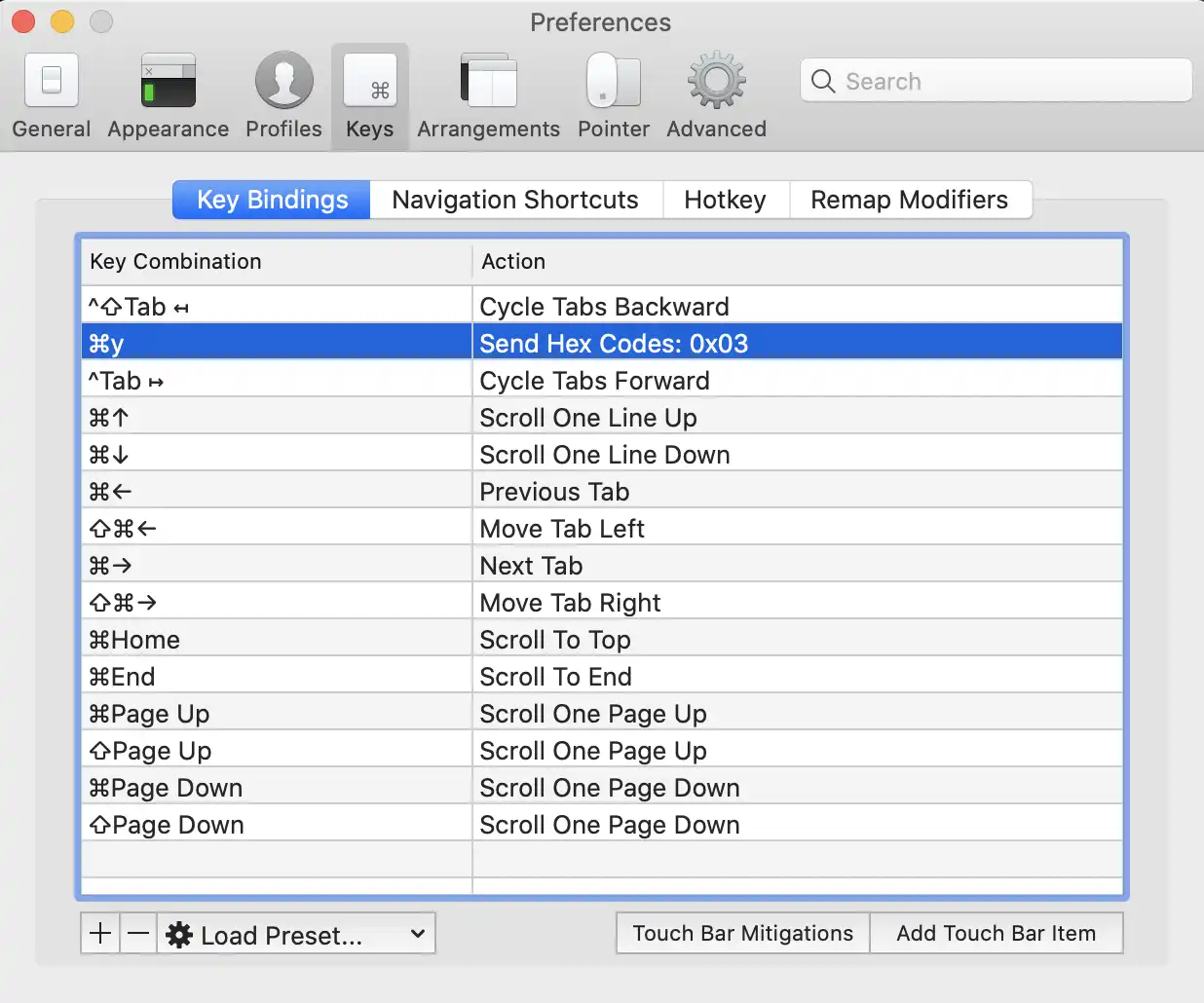This screenshot has width=1204, height=1003.
Task: Click the minus button to remove binding
Action: pyautogui.click(x=138, y=934)
